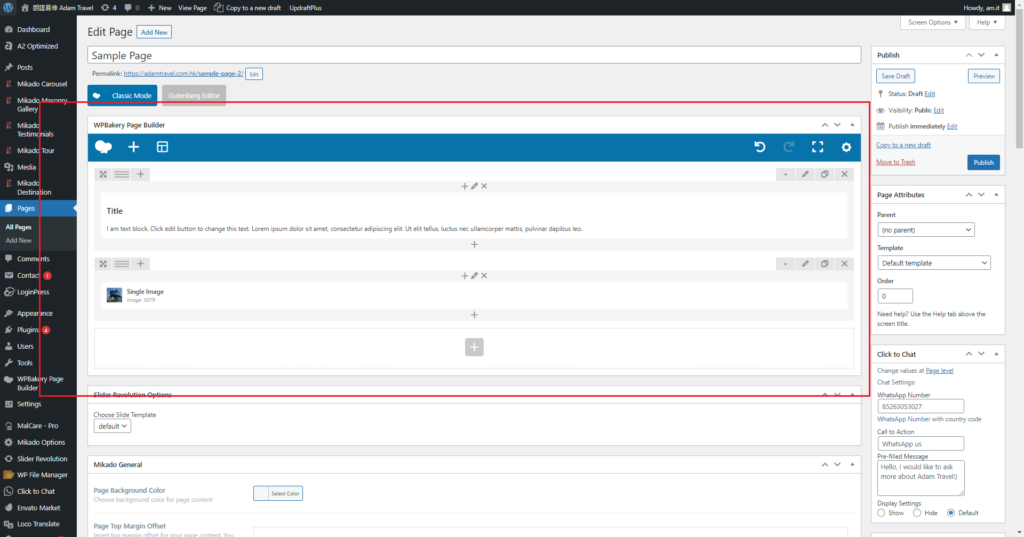Edit the Single Image row with pencil icon
This screenshot has height=537, width=1024.
pos(805,264)
